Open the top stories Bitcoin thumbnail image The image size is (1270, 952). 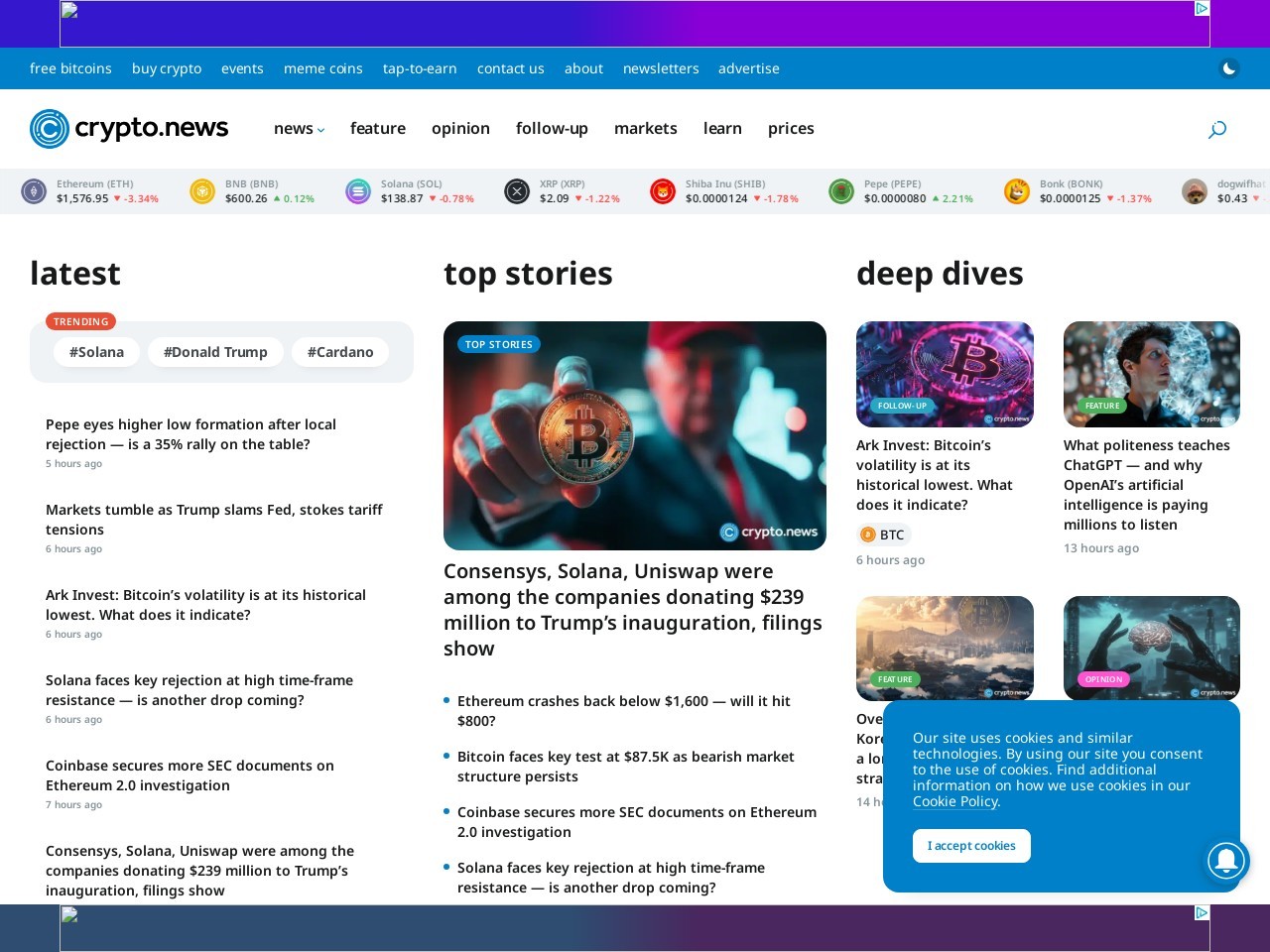coord(634,435)
